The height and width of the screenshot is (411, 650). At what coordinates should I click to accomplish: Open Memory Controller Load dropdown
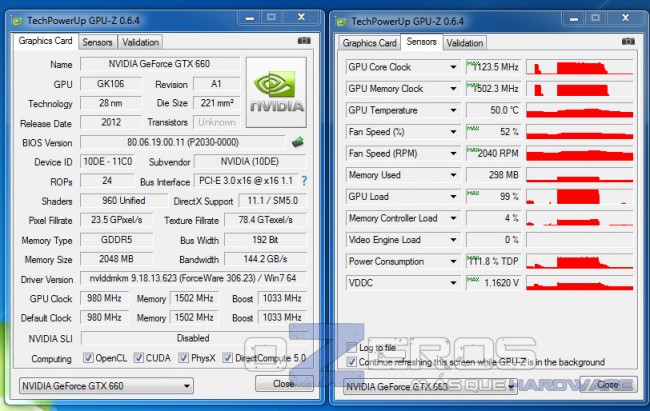click(x=454, y=218)
